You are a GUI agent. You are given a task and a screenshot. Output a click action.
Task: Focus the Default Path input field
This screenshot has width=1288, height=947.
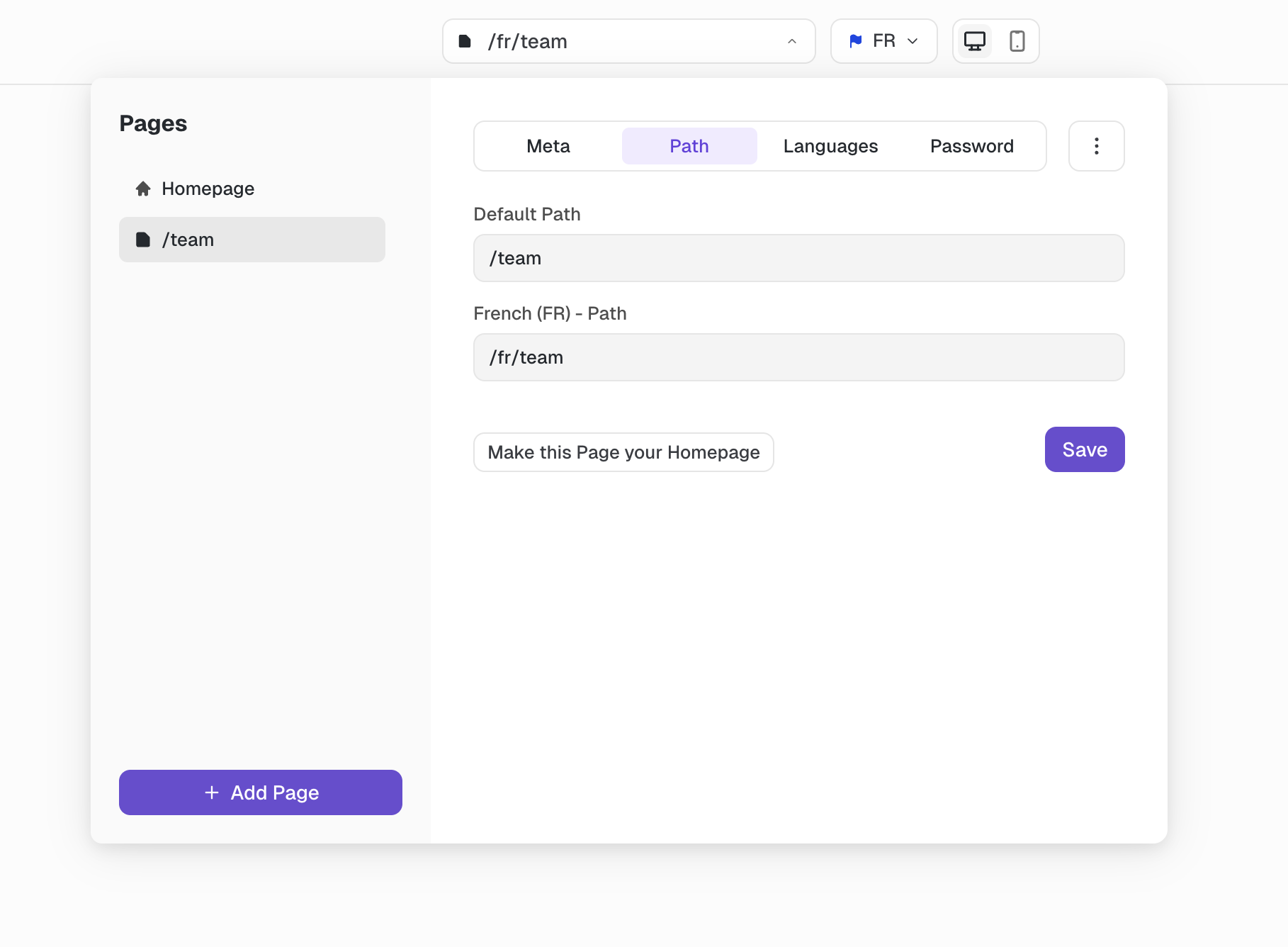click(x=798, y=258)
